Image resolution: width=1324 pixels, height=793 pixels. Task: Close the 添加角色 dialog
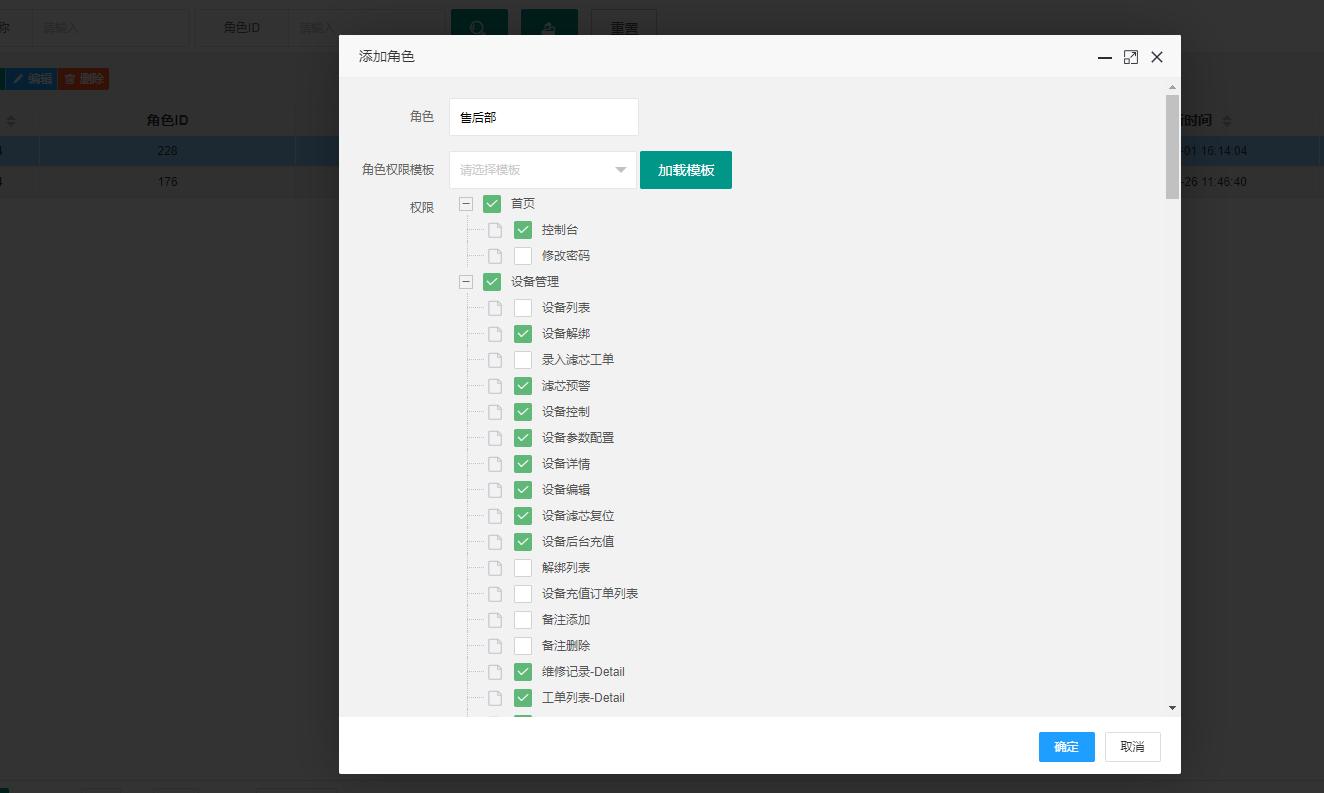[1157, 57]
